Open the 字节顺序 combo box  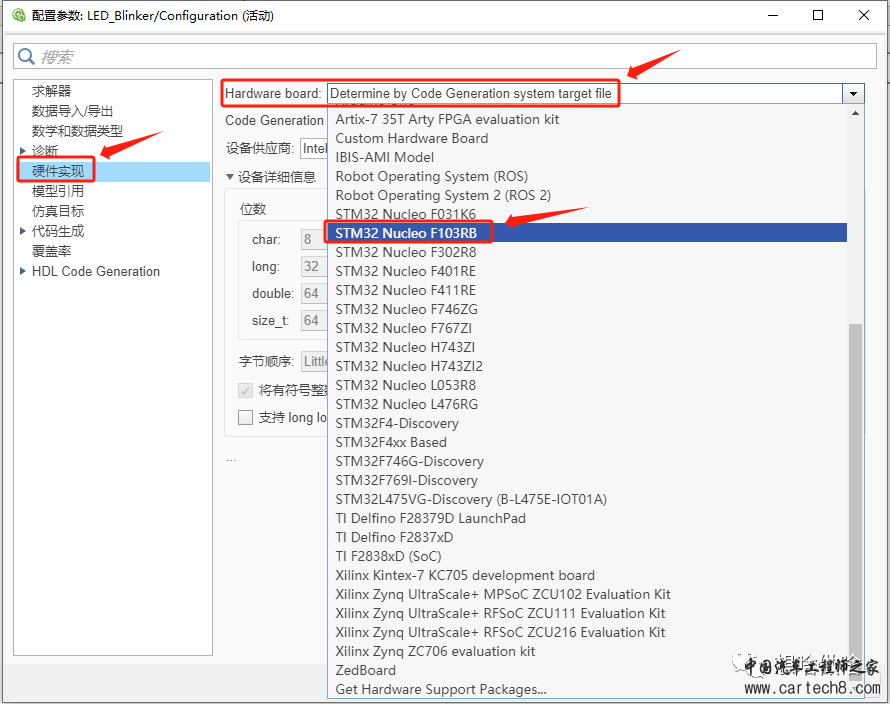click(314, 361)
